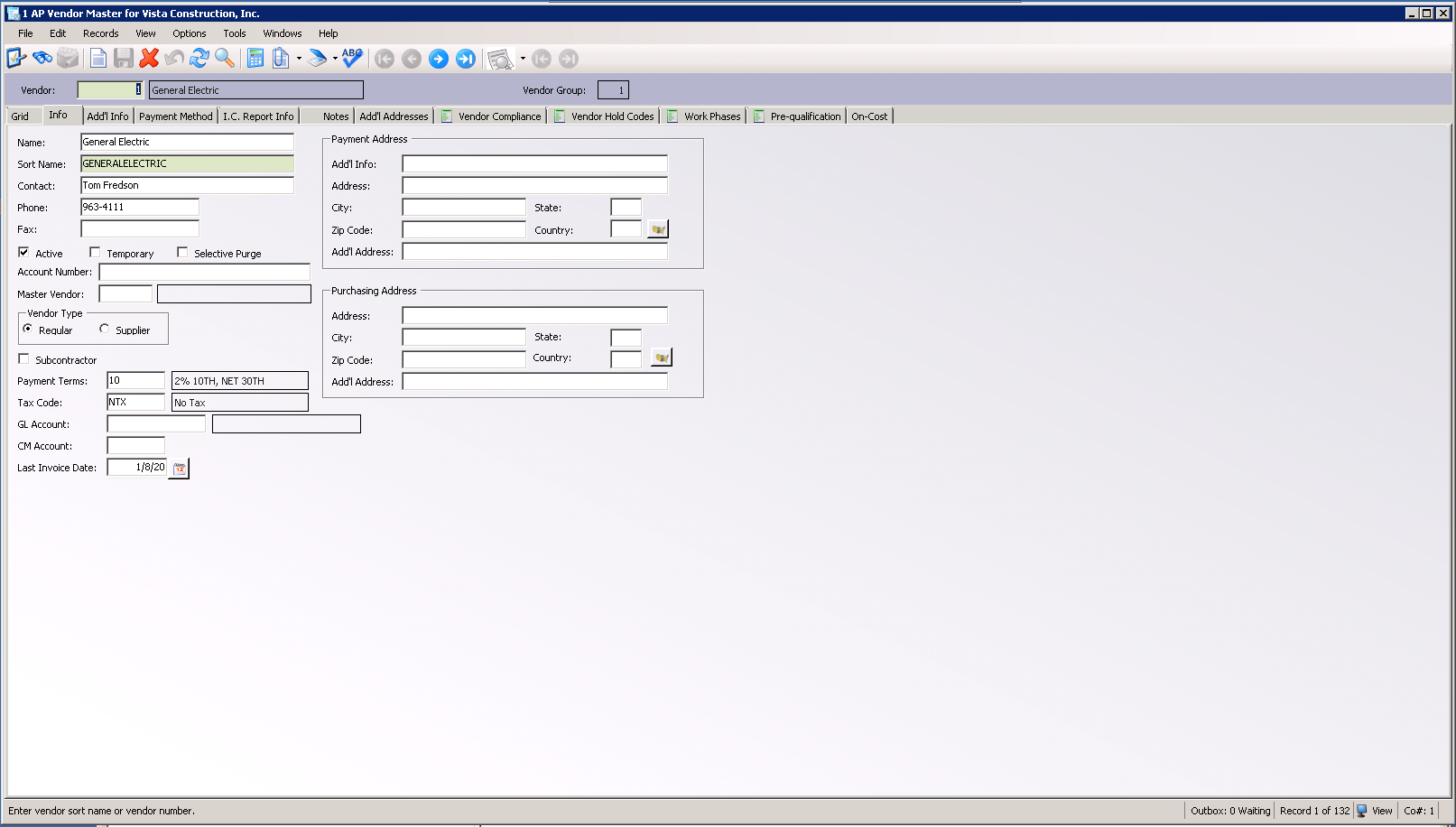Click the print preview document icon
Viewport: 1456px width, 827px height.
(500, 60)
